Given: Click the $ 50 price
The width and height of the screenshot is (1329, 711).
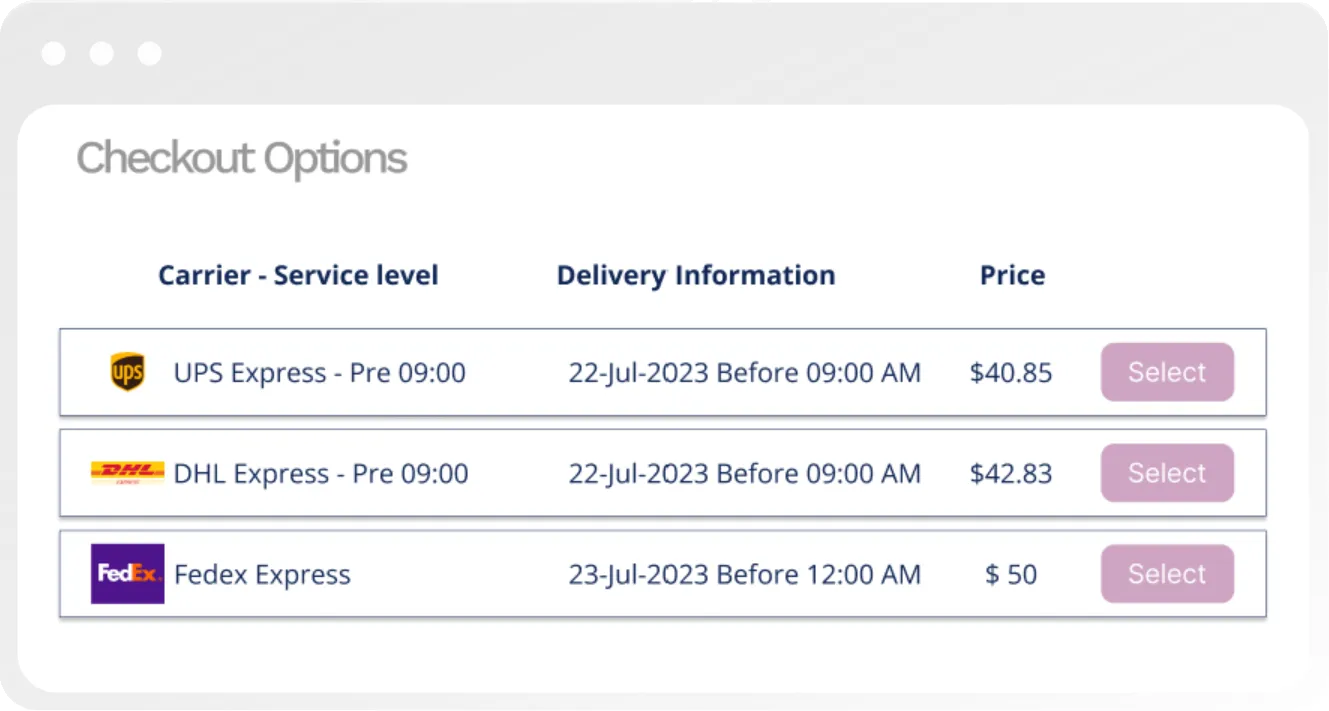Looking at the screenshot, I should click(x=1011, y=575).
